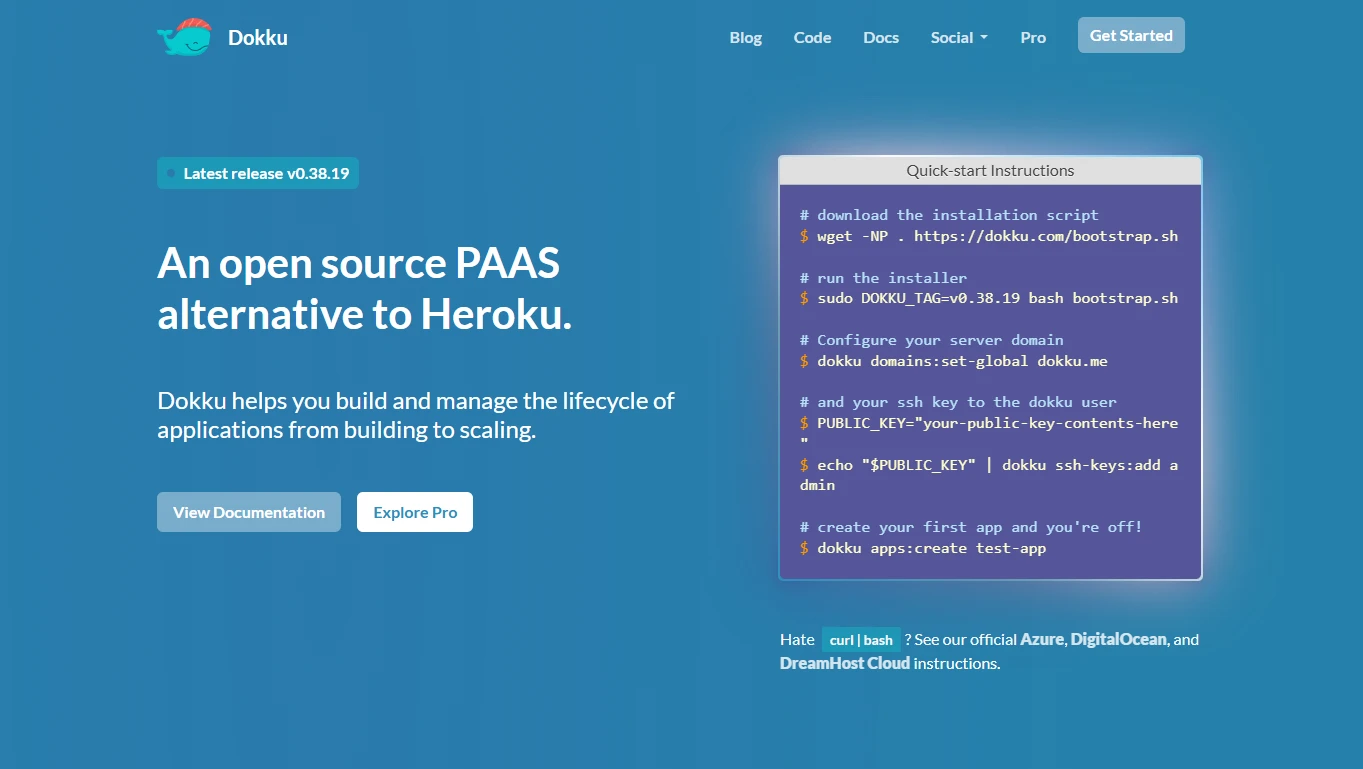Go to the Code navigation link
The height and width of the screenshot is (769, 1363).
click(x=813, y=38)
